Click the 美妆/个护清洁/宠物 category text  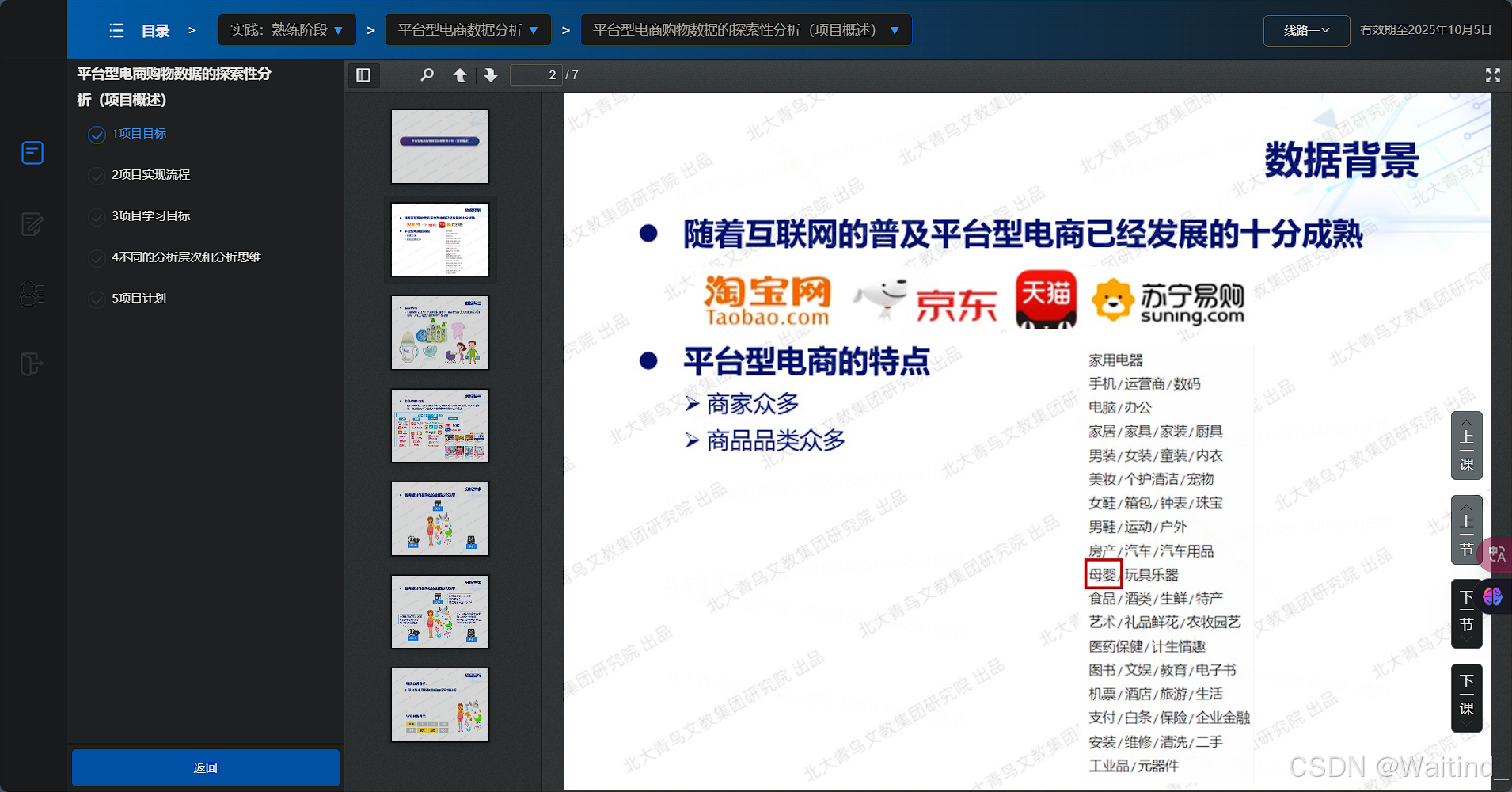pyautogui.click(x=1151, y=479)
